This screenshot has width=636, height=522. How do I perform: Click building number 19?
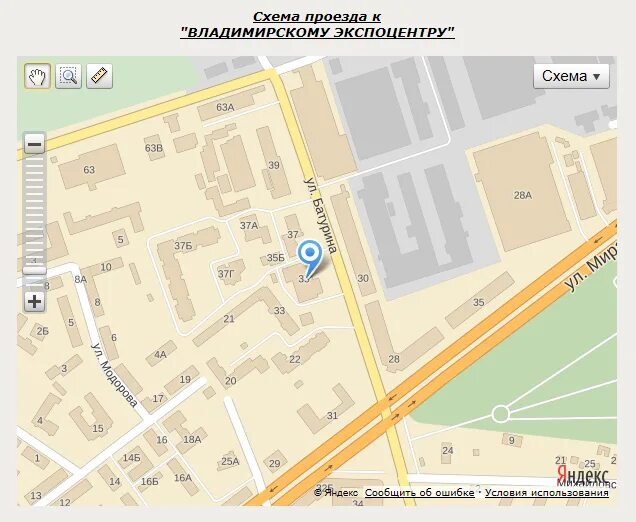(185, 379)
